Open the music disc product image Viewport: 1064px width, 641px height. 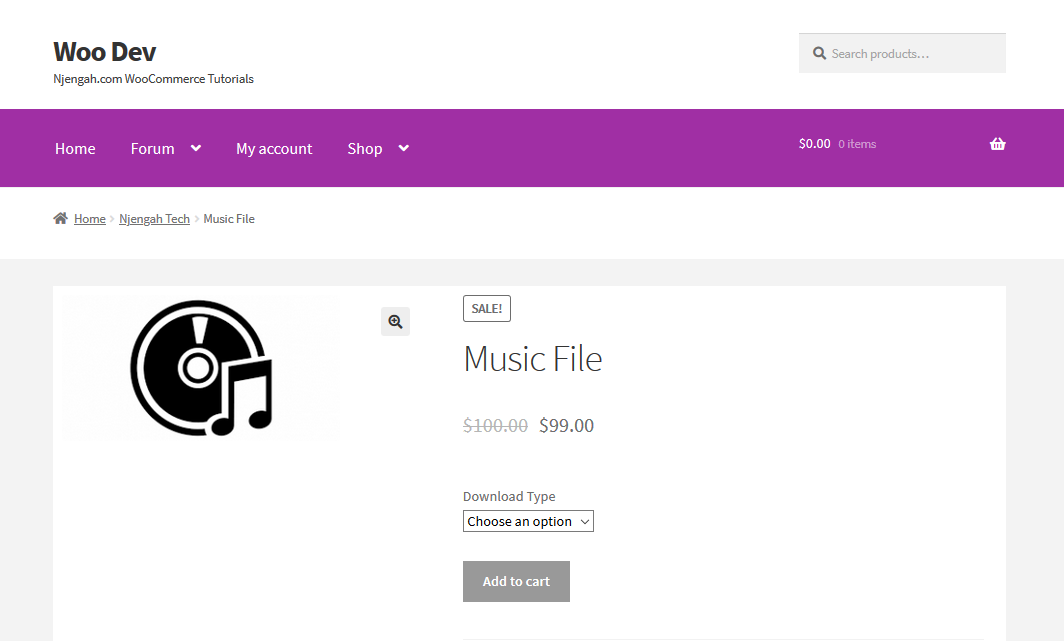pyautogui.click(x=201, y=367)
